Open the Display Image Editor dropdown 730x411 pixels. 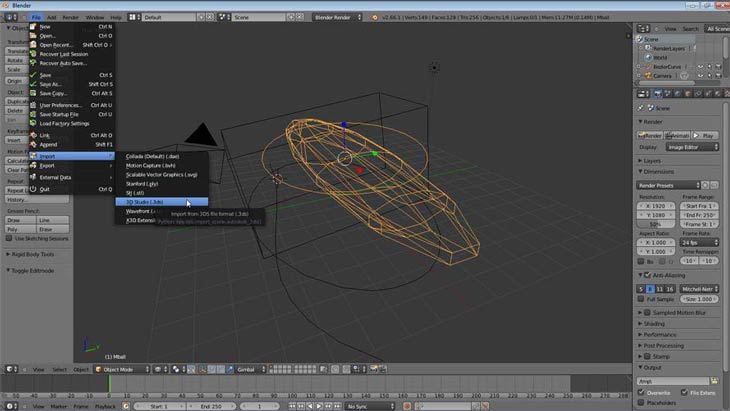pyautogui.click(x=692, y=147)
